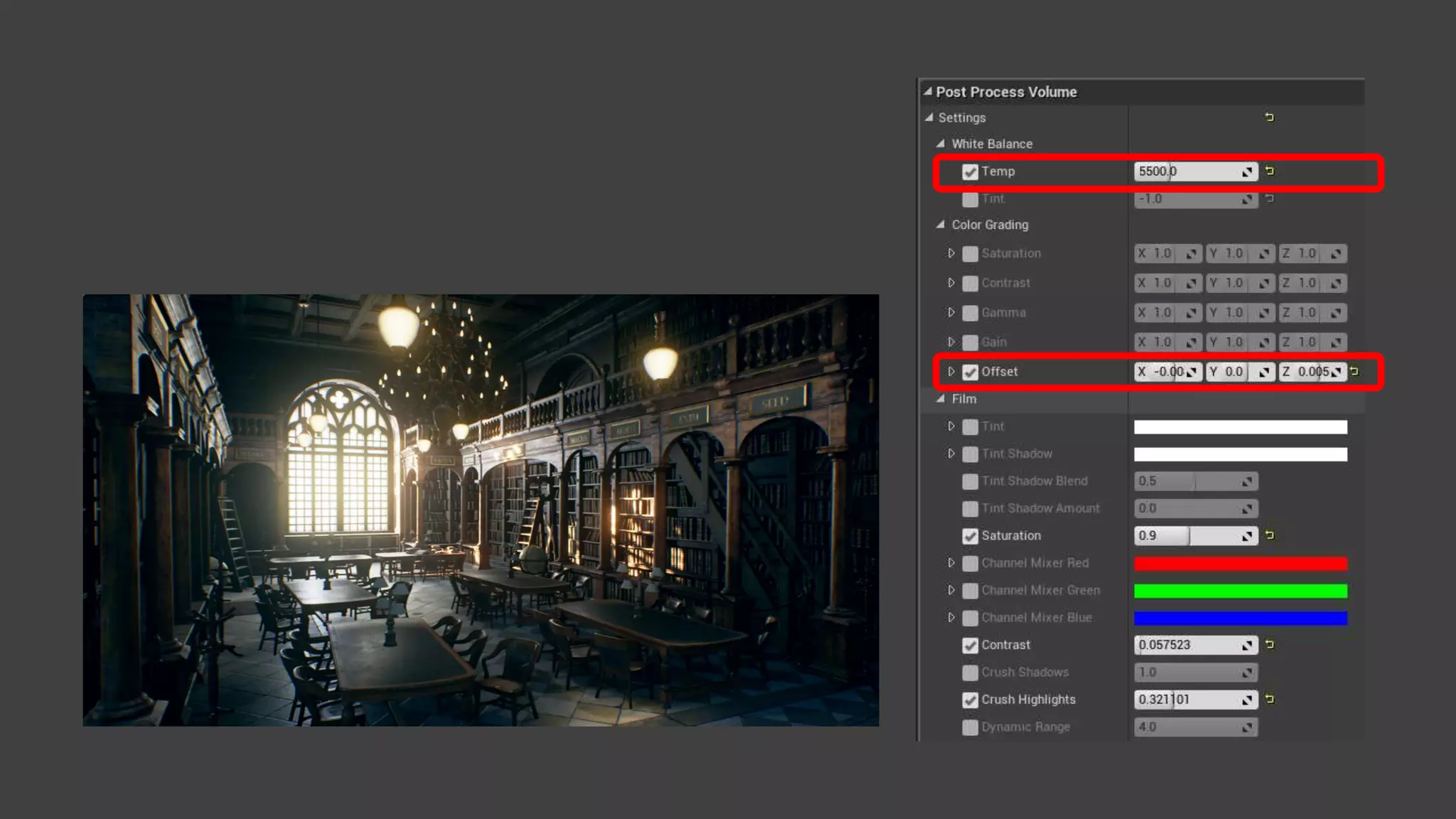Image resolution: width=1456 pixels, height=819 pixels.
Task: Toggle the Crush Shadows checkbox
Action: [x=970, y=673]
